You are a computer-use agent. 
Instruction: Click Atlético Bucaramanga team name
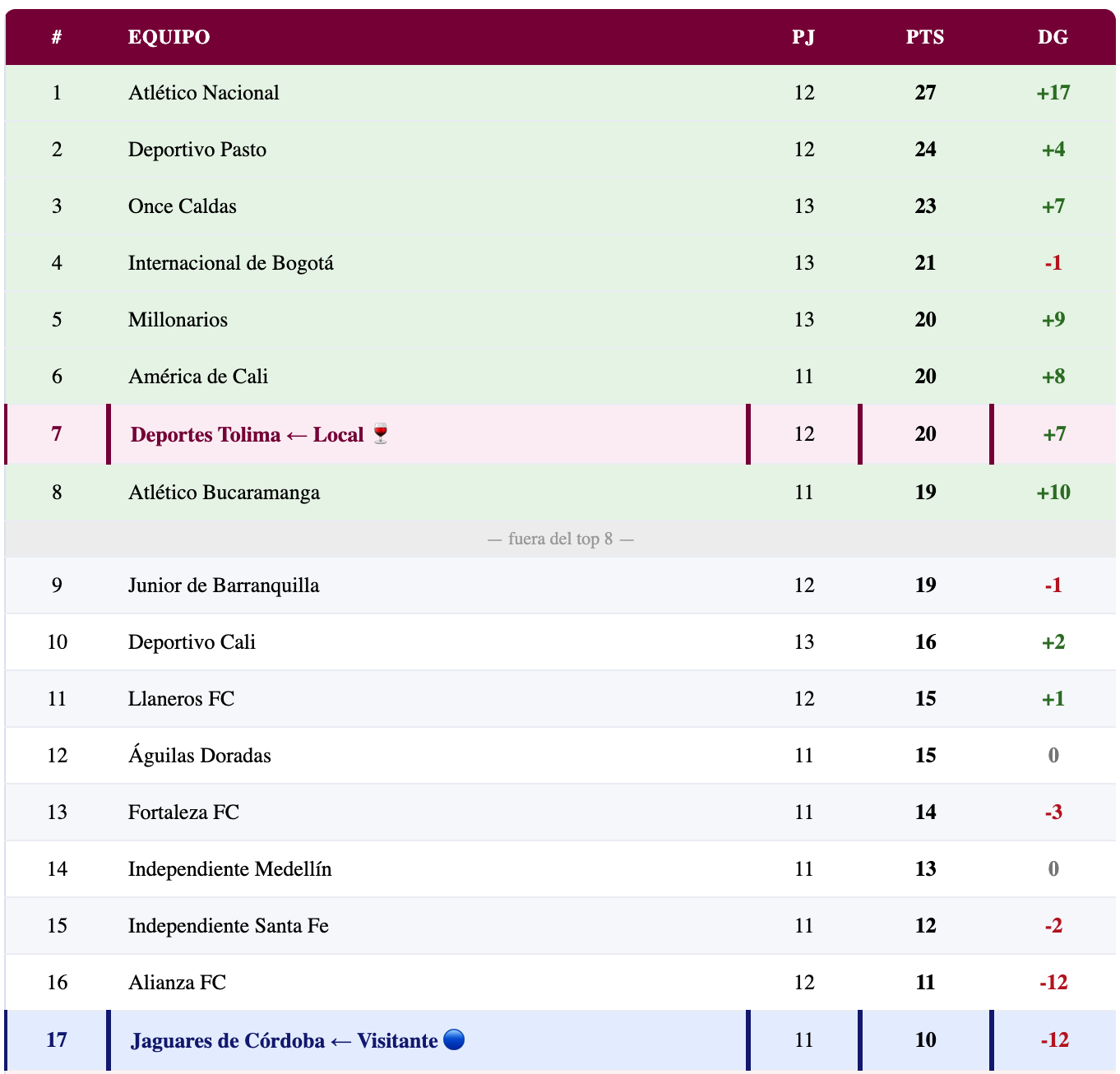point(224,493)
